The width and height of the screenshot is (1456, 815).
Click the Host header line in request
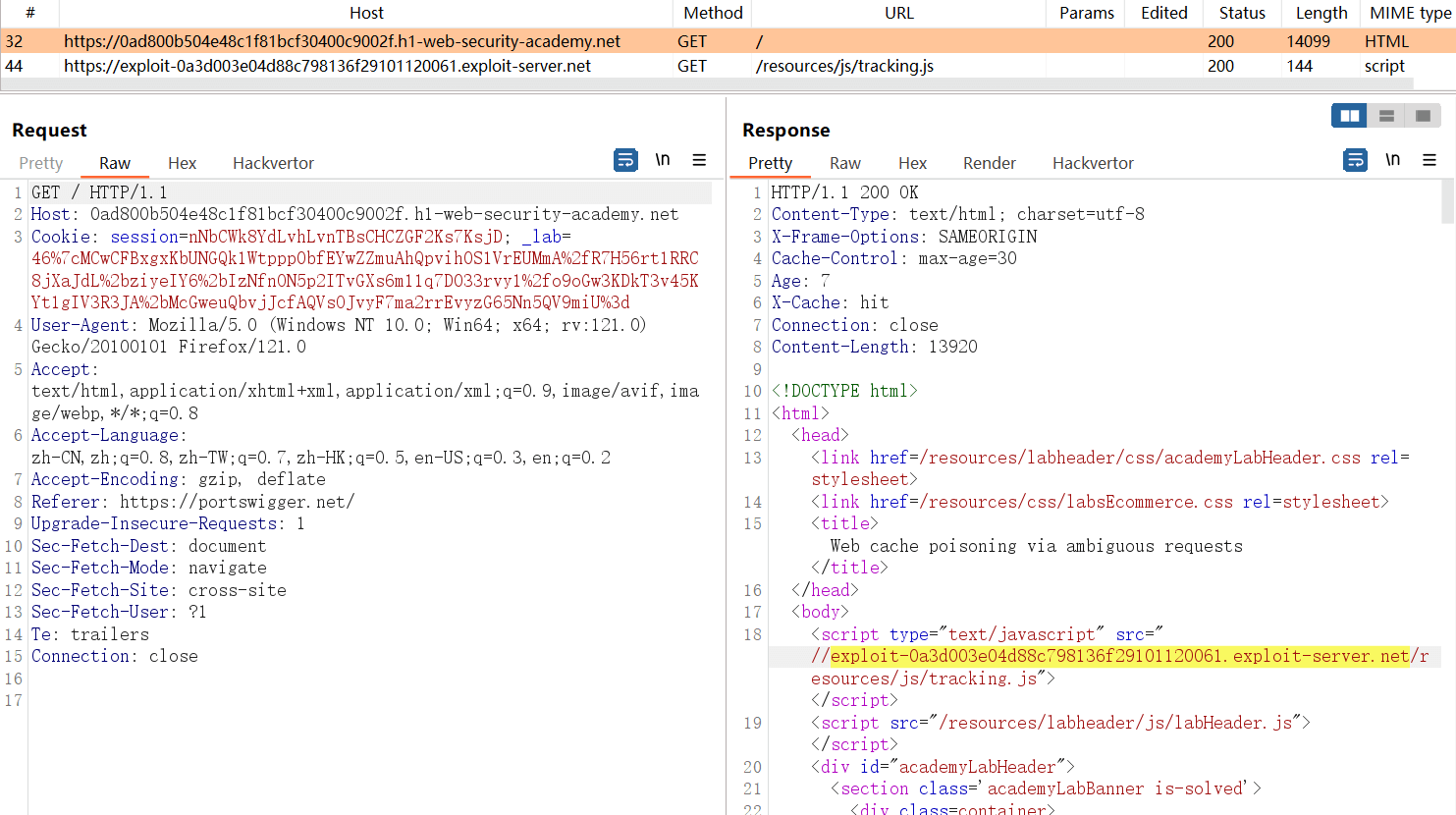(x=354, y=214)
